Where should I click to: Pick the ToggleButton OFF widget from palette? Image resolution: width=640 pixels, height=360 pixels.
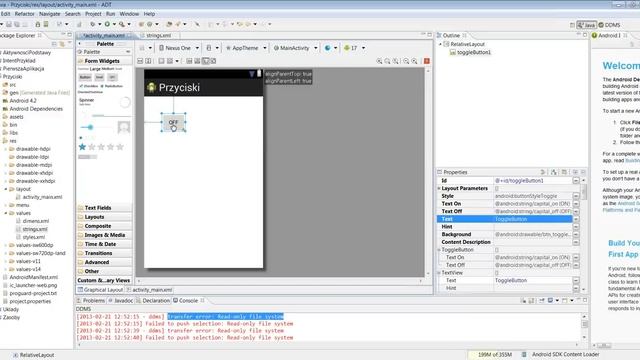point(112,77)
